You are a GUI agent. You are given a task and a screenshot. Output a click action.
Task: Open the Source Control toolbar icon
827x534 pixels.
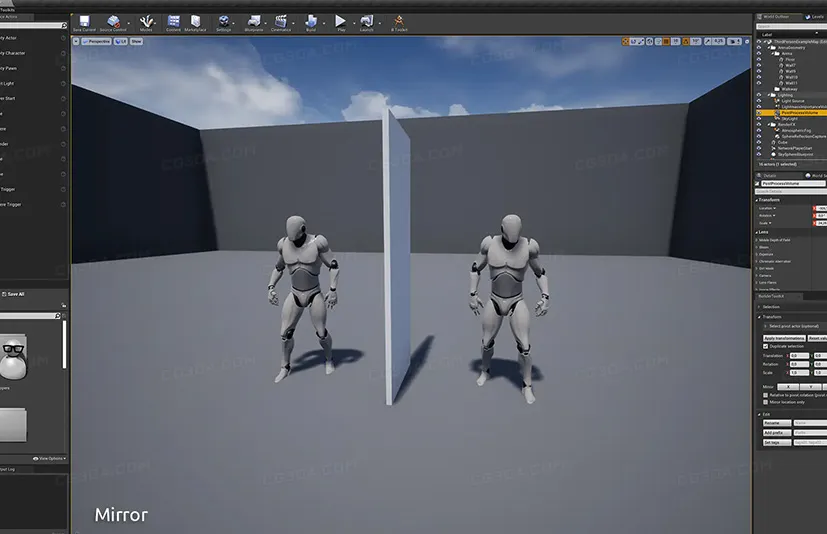113,23
